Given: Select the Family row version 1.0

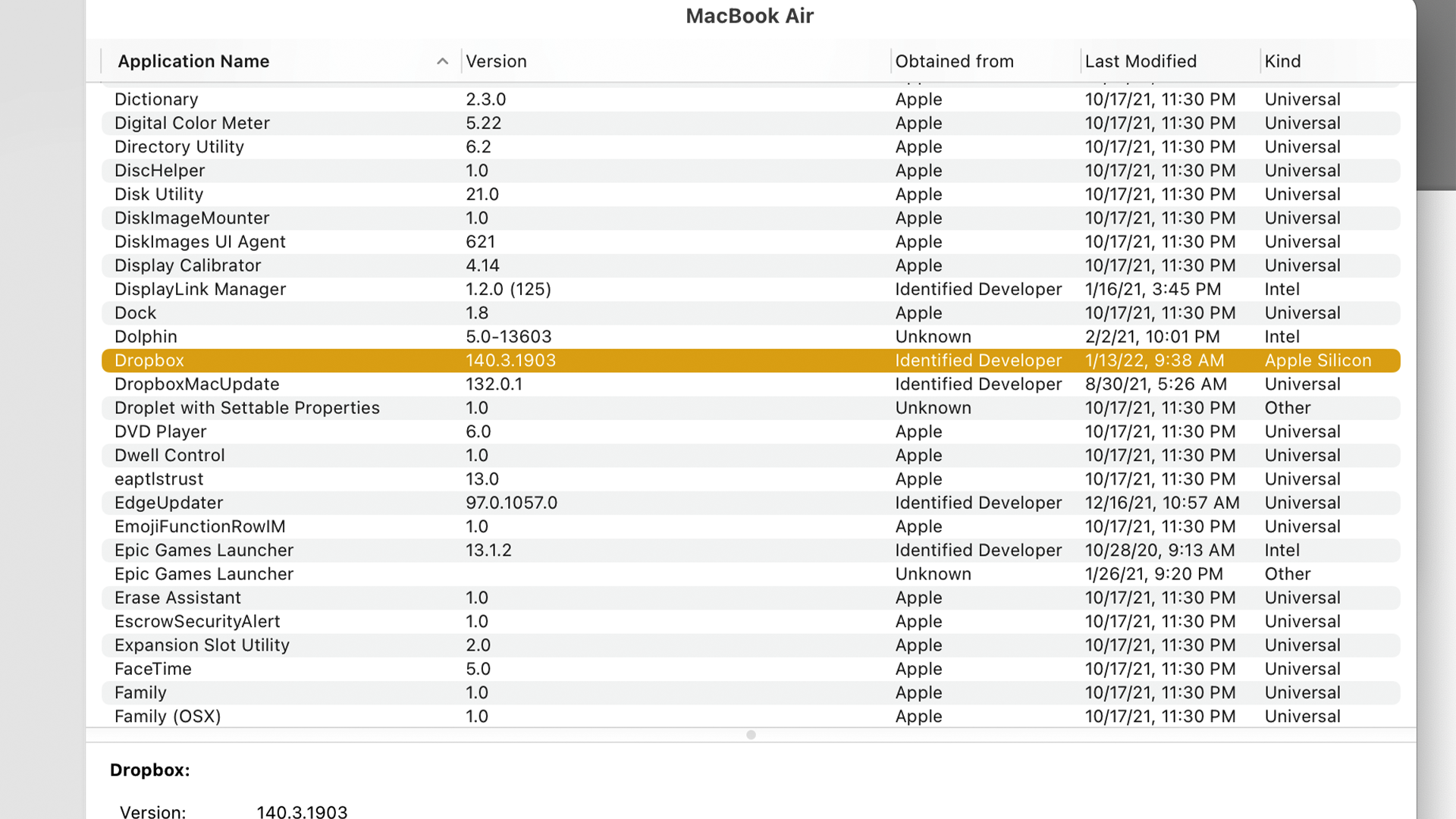Looking at the screenshot, I should pos(751,693).
